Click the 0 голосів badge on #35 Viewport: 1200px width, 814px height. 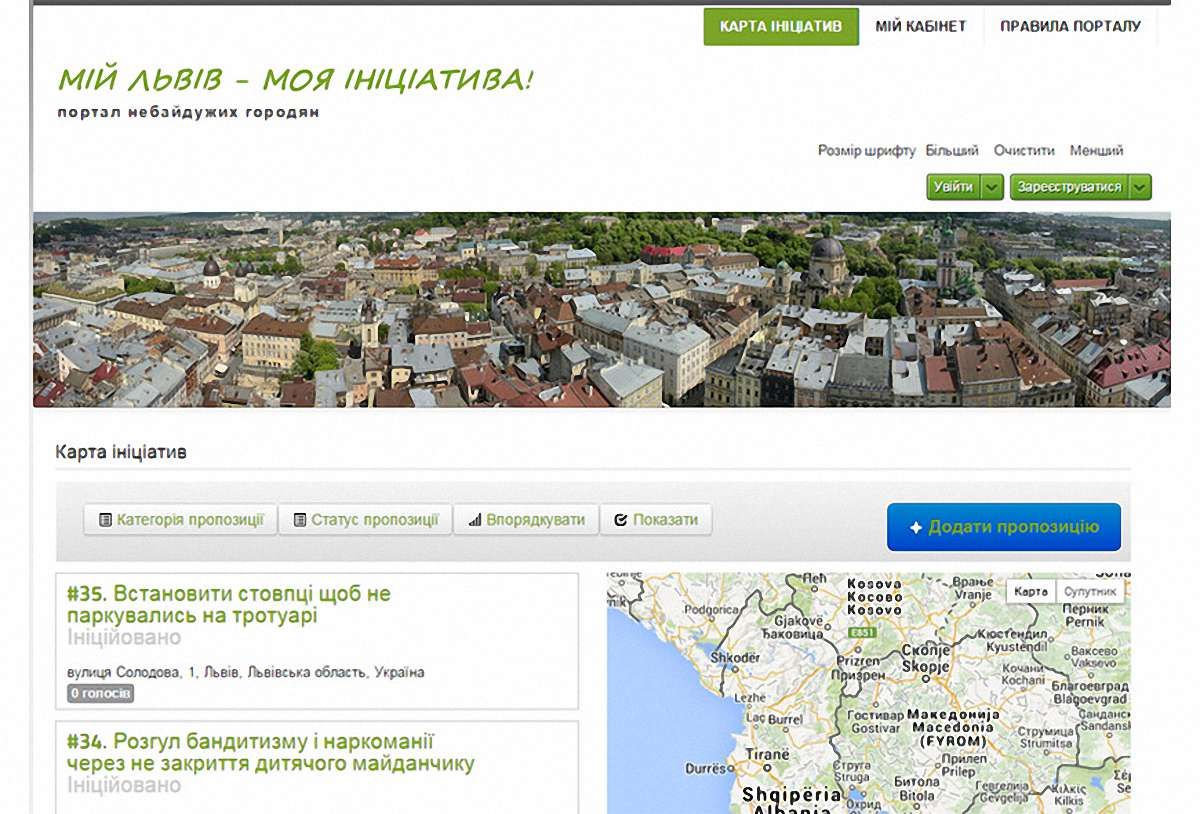click(100, 693)
